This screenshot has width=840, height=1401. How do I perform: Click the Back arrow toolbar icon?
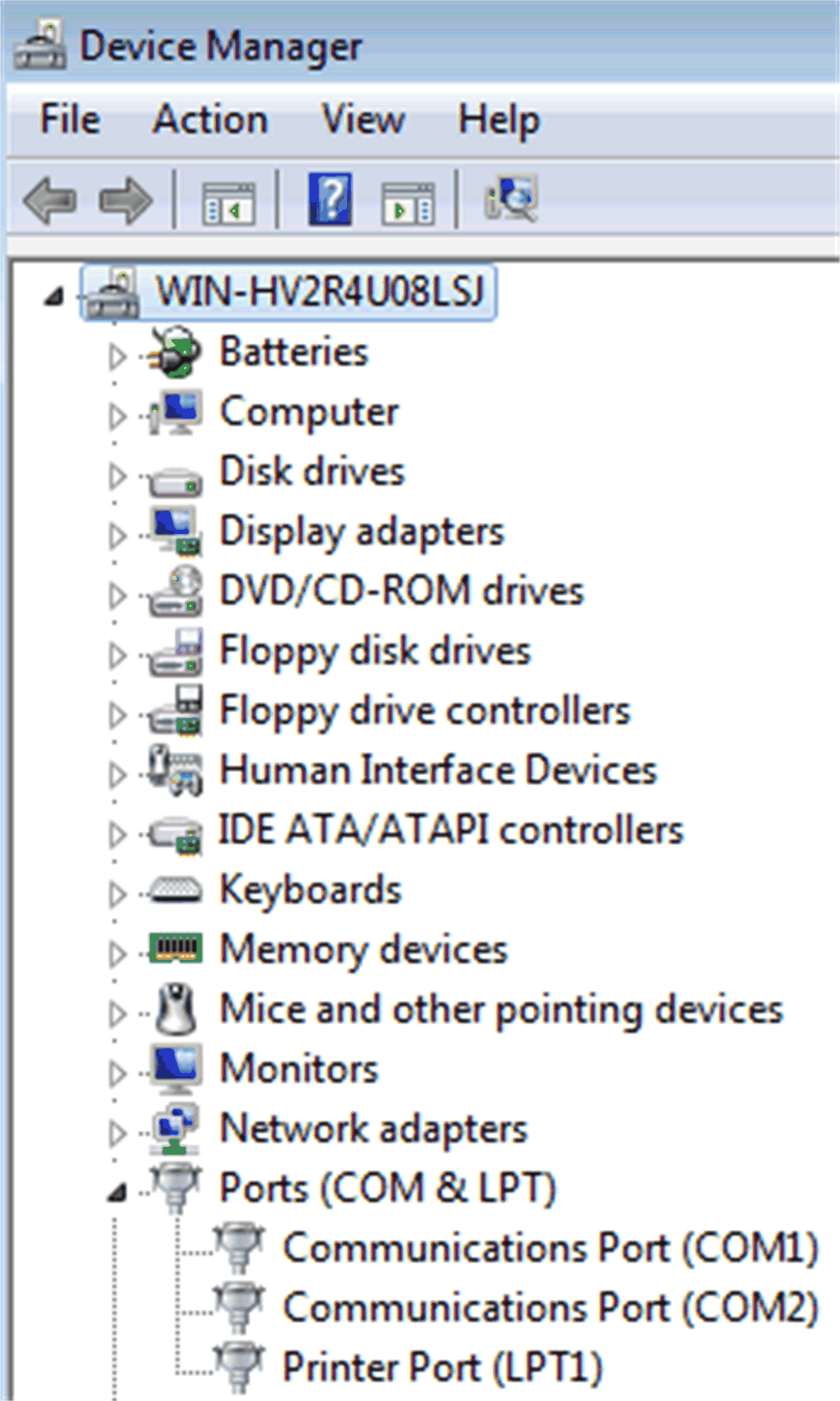pyautogui.click(x=50, y=201)
